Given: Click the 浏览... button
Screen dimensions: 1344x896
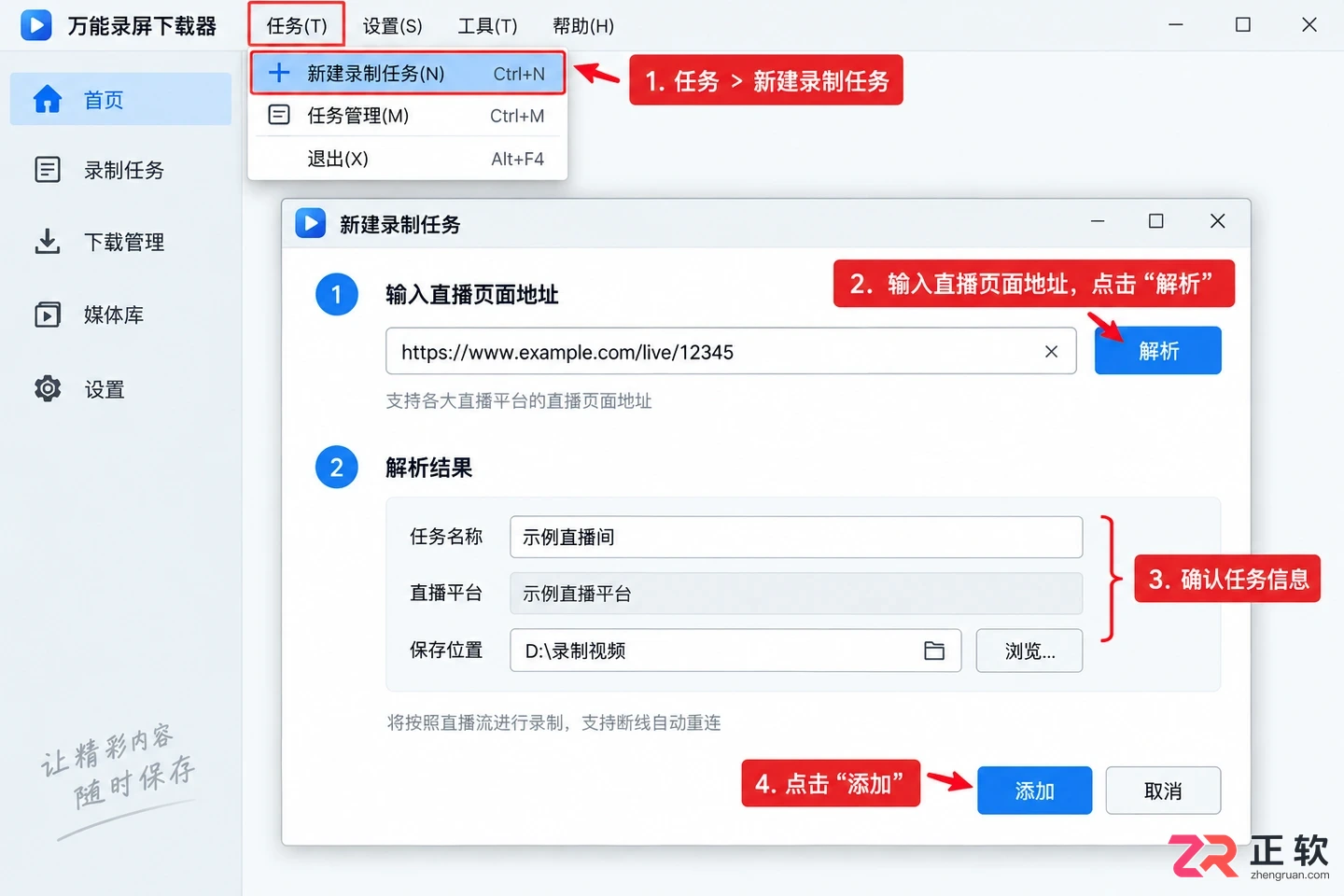Looking at the screenshot, I should coord(1029,651).
